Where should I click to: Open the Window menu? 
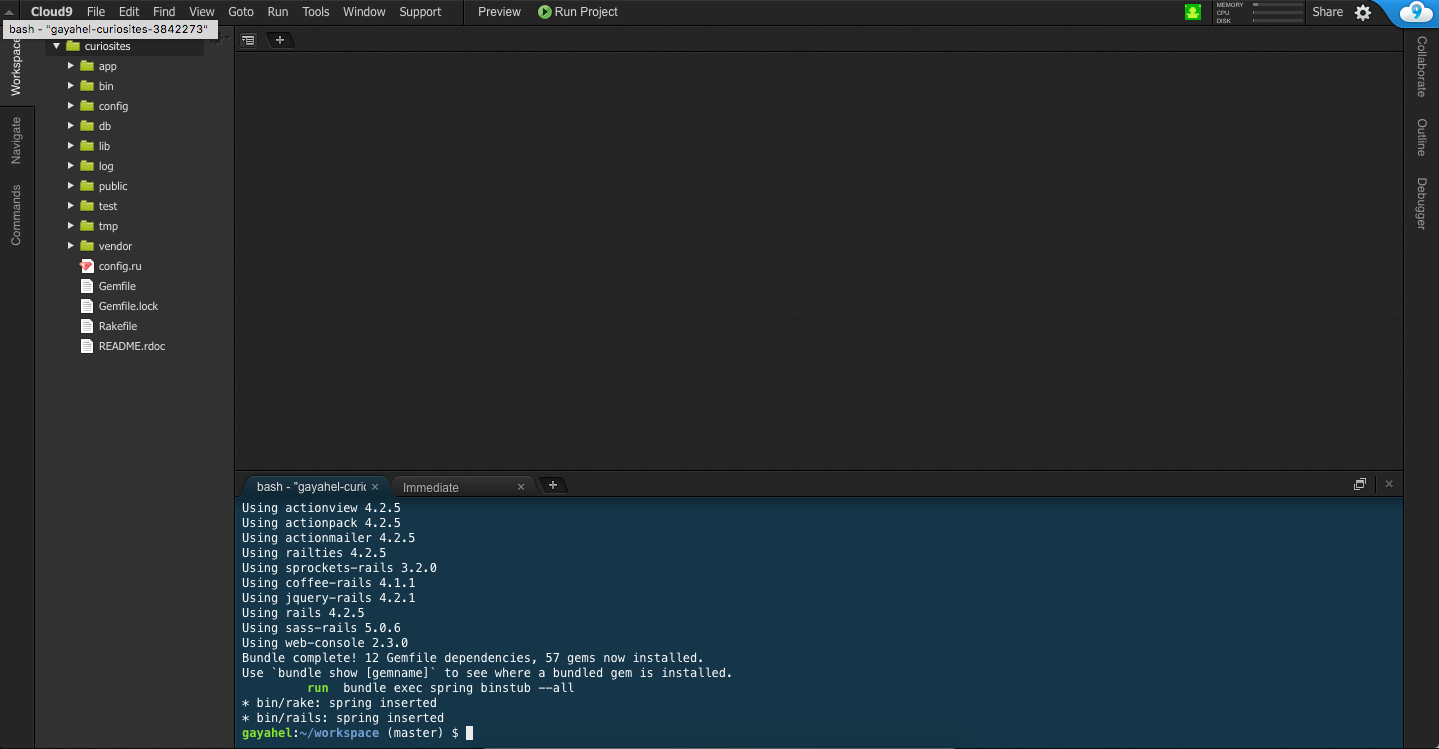tap(364, 12)
